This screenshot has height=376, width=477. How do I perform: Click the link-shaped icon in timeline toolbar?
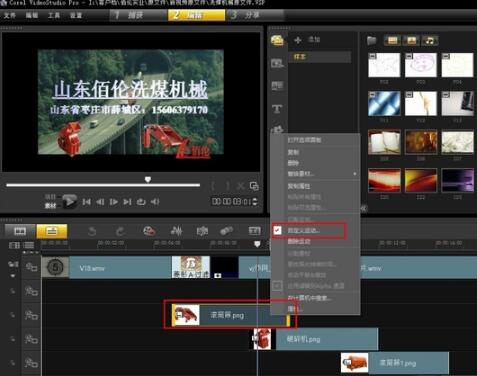227,231
